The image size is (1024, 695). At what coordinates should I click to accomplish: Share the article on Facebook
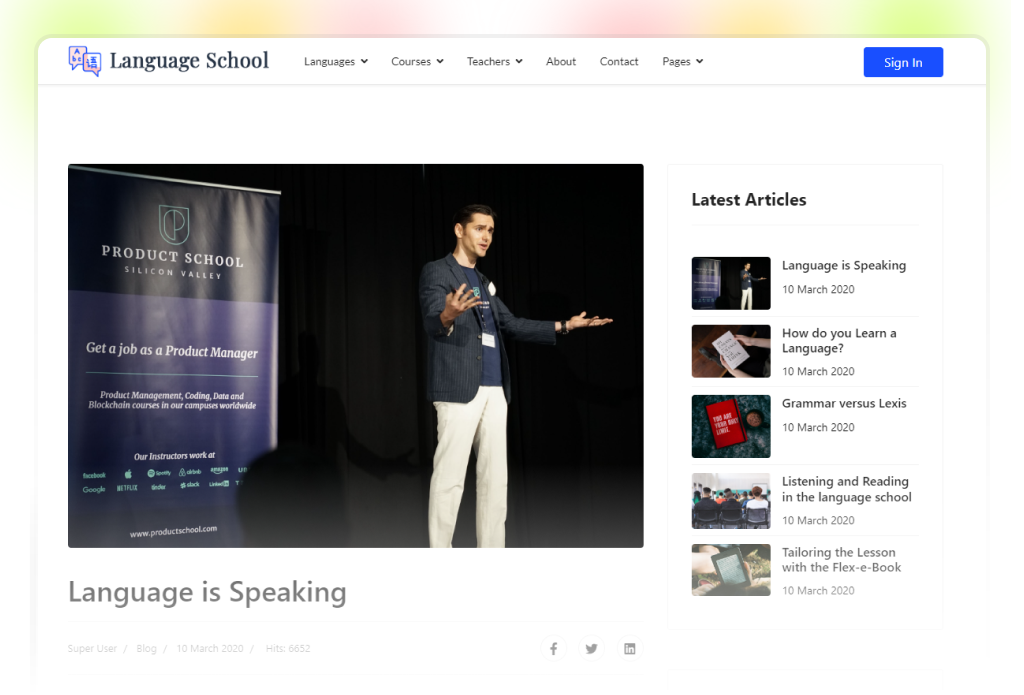pos(553,648)
